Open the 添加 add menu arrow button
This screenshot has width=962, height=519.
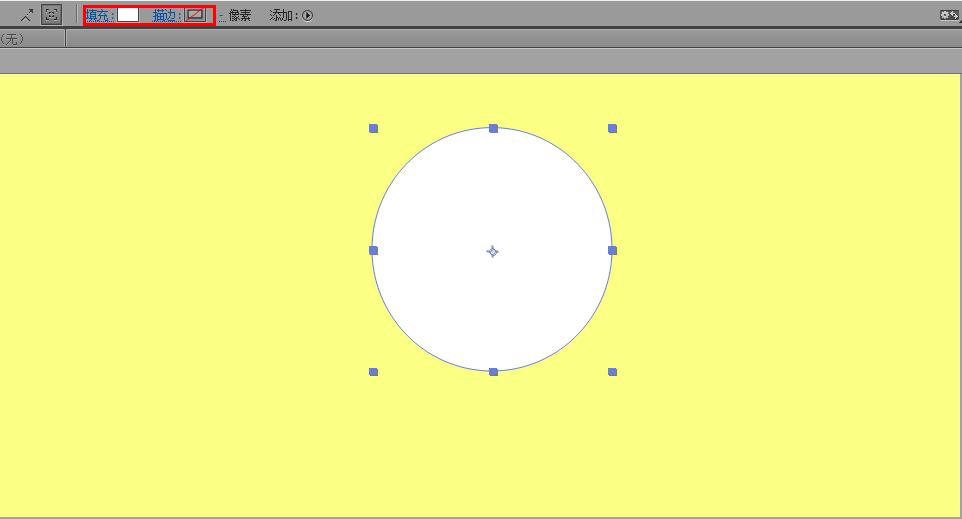(x=307, y=16)
